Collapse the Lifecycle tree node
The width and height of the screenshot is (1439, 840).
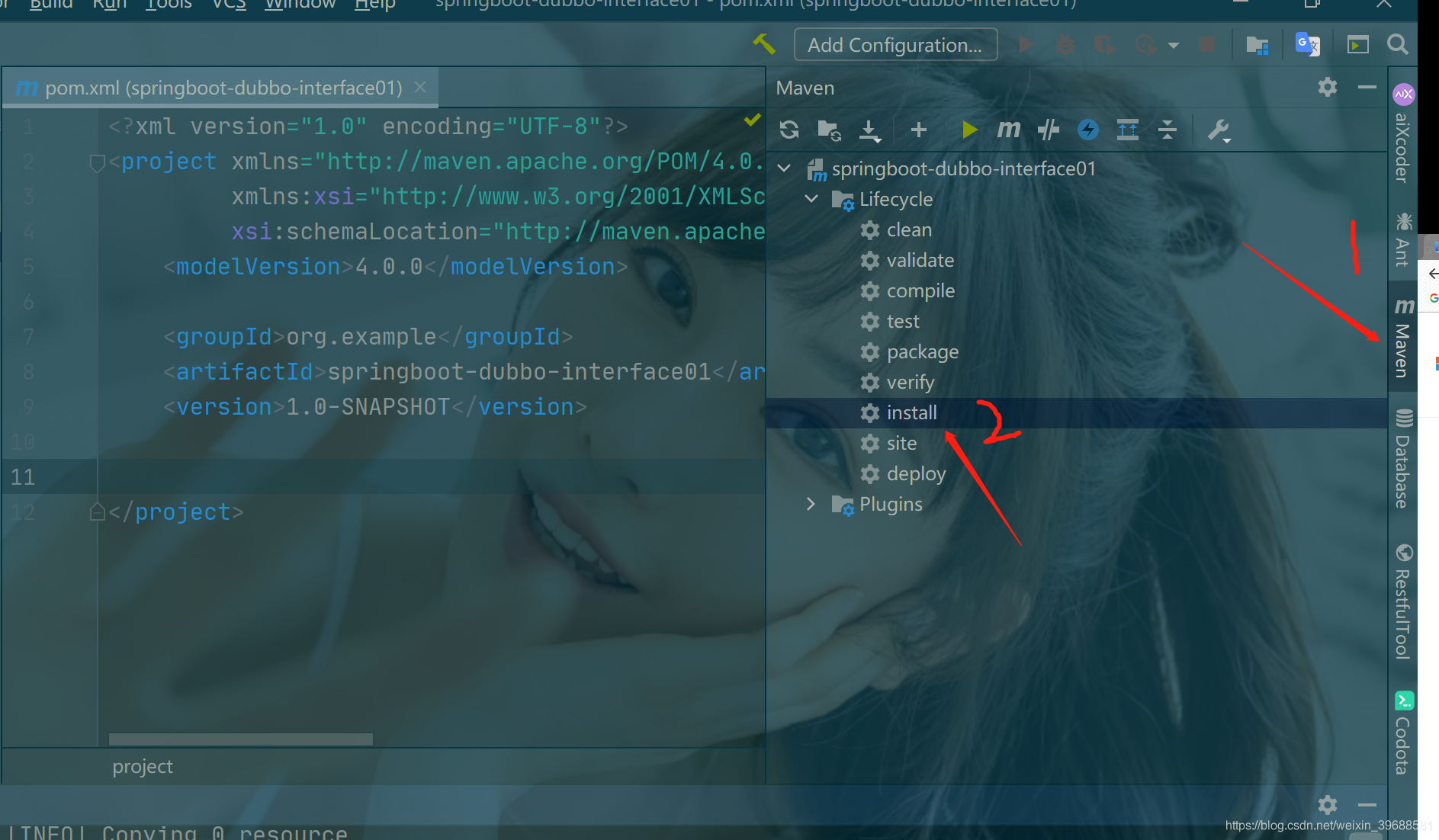pyautogui.click(x=811, y=198)
